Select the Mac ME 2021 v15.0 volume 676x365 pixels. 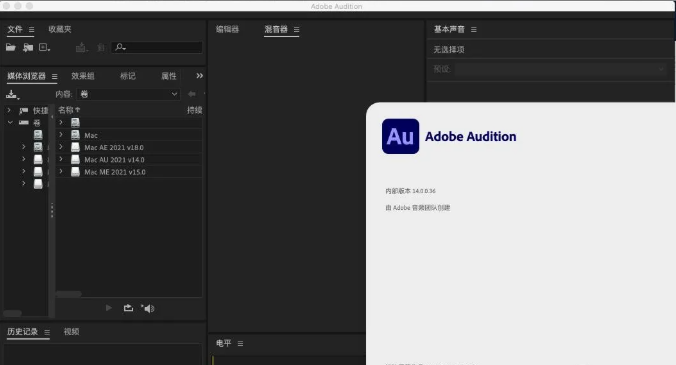(115, 172)
